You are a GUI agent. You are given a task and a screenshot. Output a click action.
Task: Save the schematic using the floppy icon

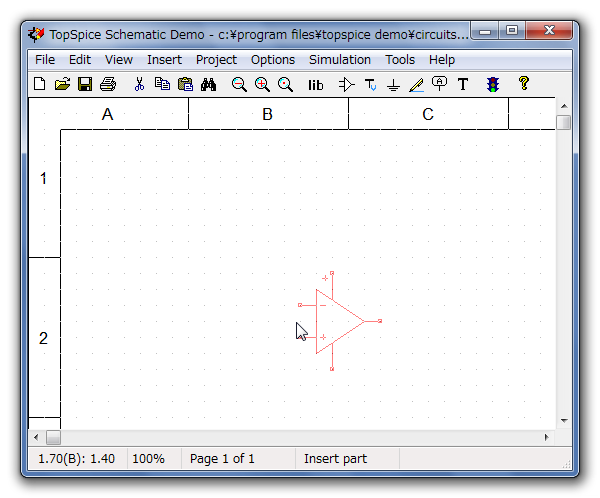click(x=85, y=84)
